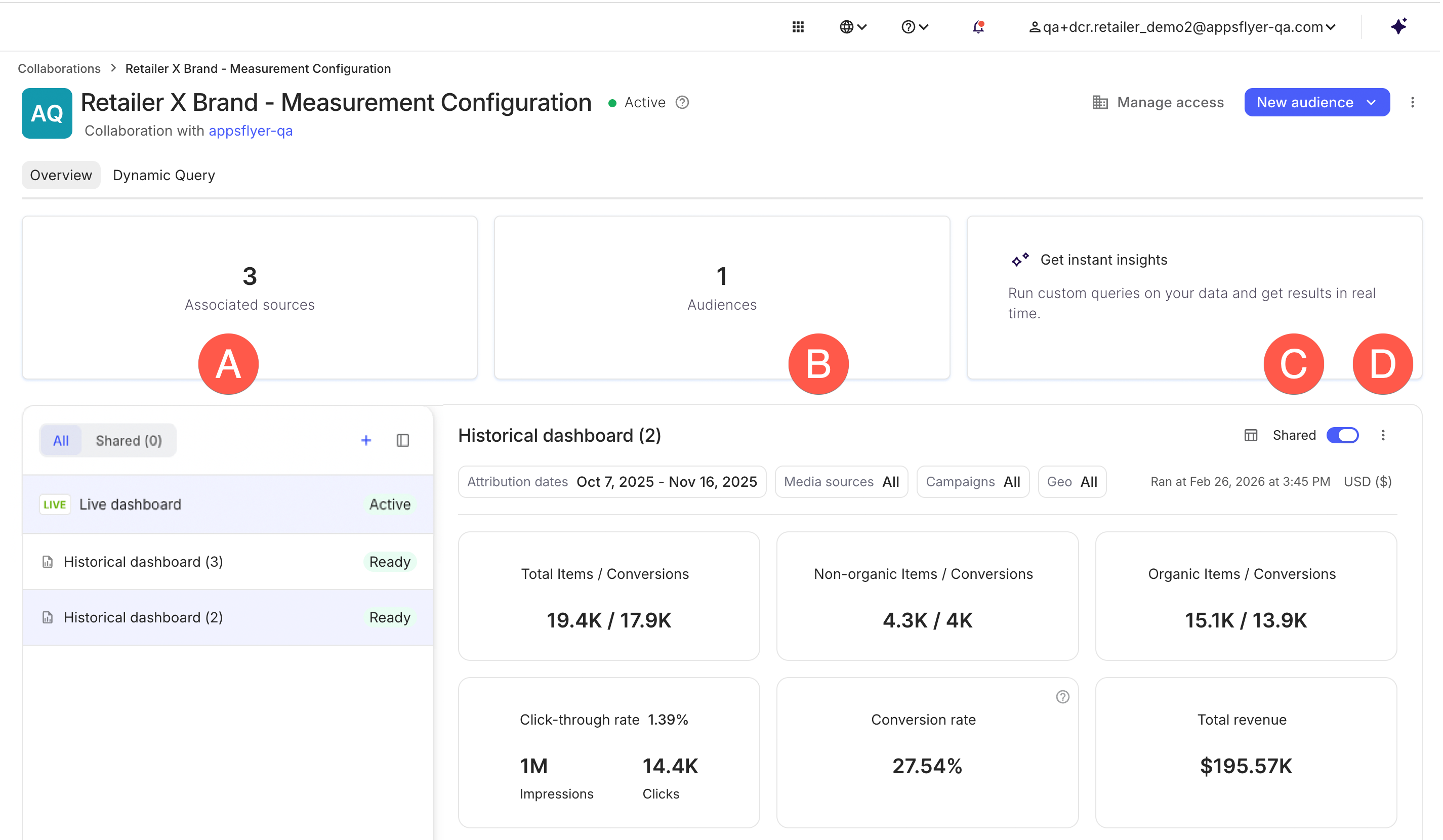The width and height of the screenshot is (1443, 840).
Task: Click the Historical dashboard (3) file icon
Action: coord(48,562)
